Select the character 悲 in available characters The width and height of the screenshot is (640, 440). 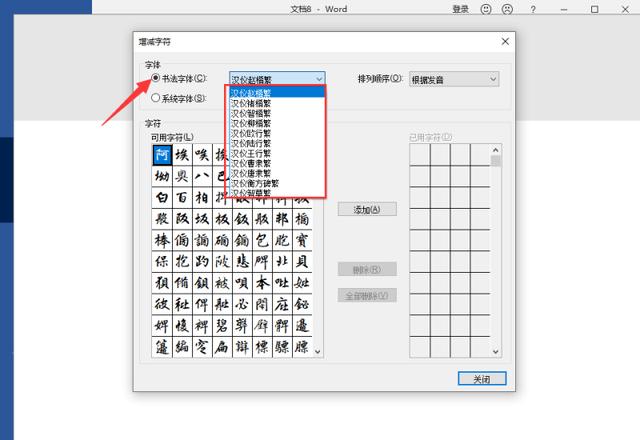click(242, 262)
